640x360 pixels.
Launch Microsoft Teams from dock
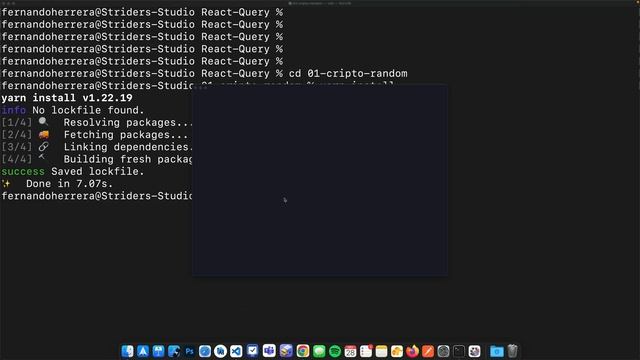pyautogui.click(x=269, y=351)
